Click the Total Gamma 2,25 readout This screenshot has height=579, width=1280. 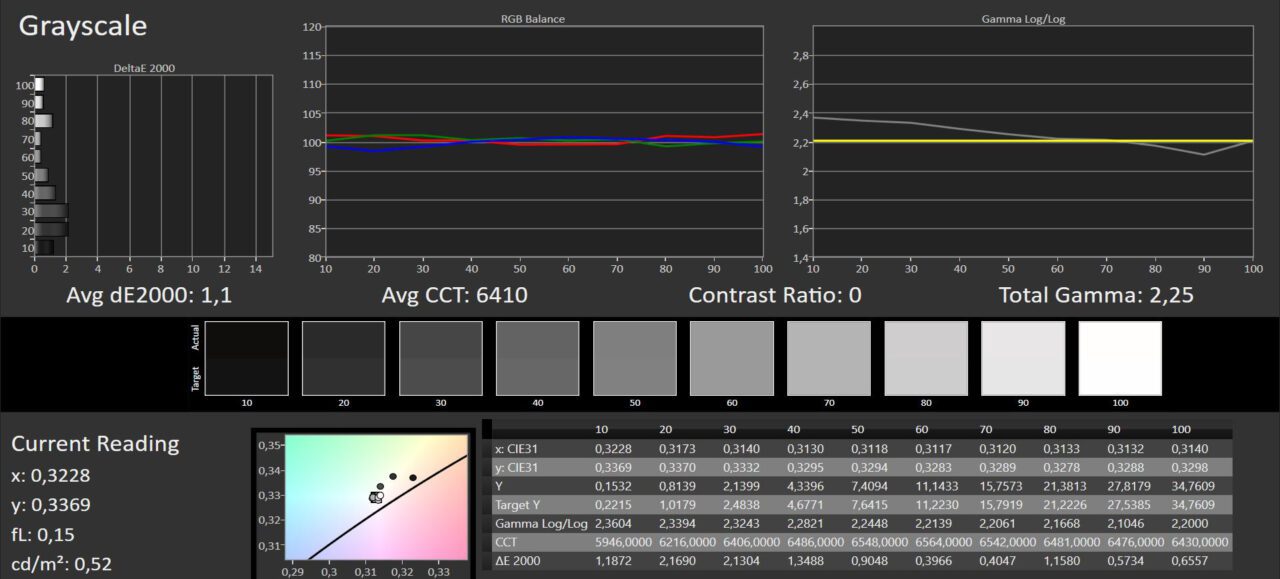point(1096,295)
